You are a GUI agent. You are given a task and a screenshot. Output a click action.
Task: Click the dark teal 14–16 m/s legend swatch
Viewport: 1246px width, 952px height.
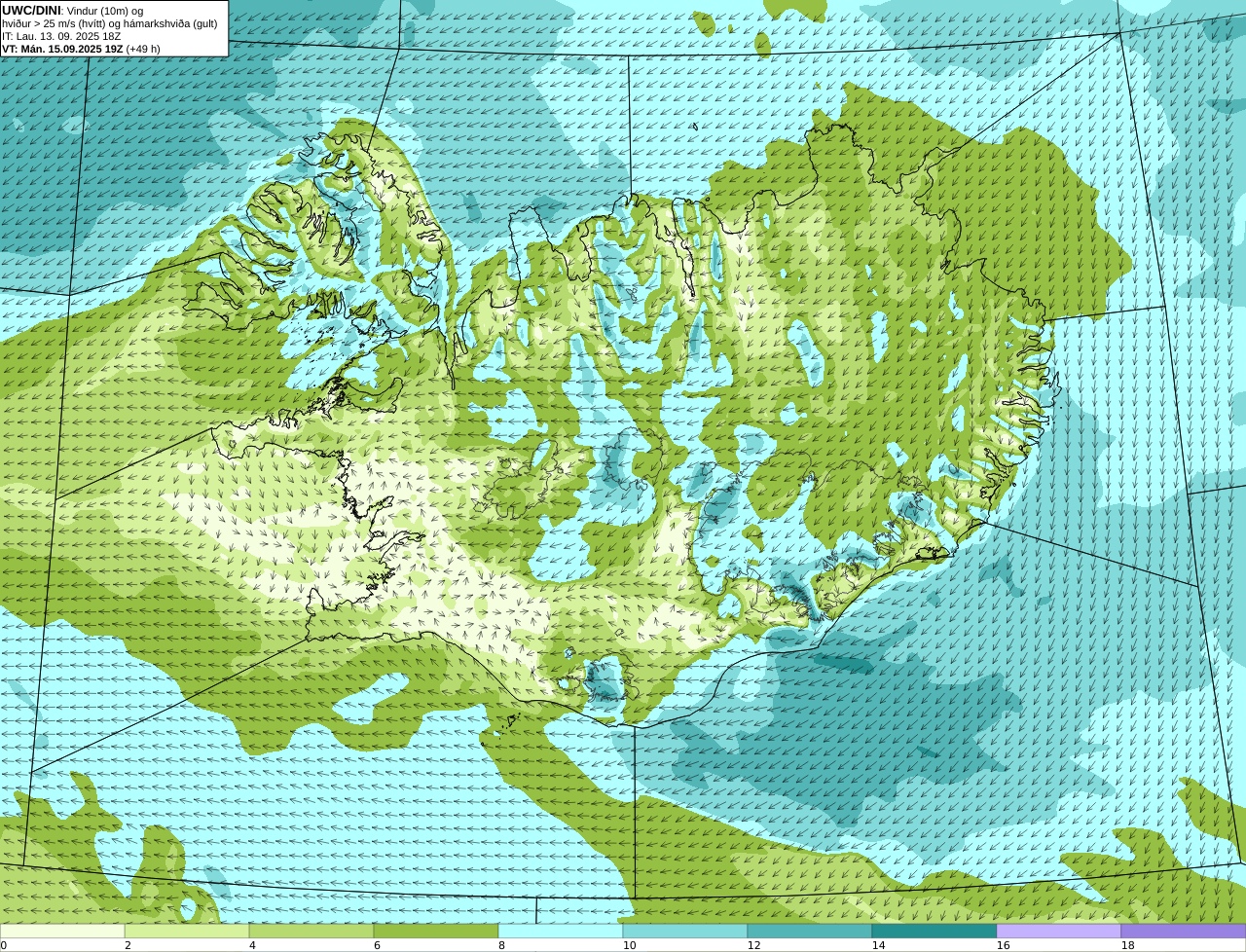click(x=934, y=931)
